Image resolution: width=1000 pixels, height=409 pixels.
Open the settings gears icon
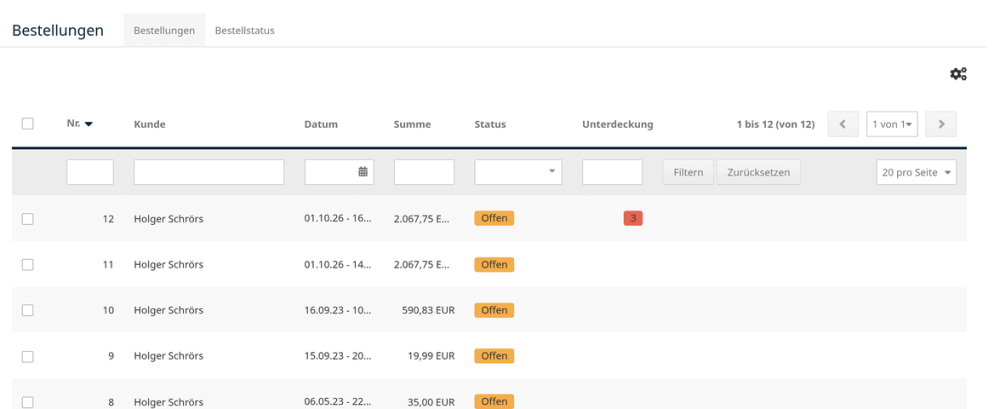pos(959,74)
